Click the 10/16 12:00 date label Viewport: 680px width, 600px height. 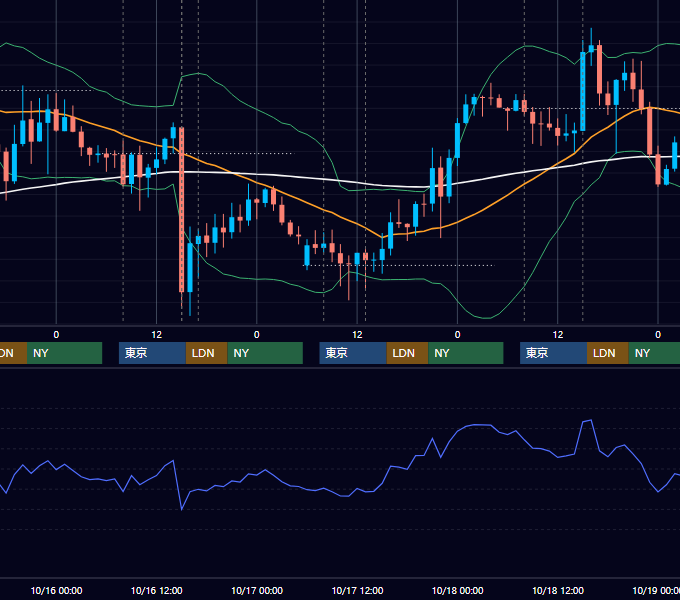(157, 590)
